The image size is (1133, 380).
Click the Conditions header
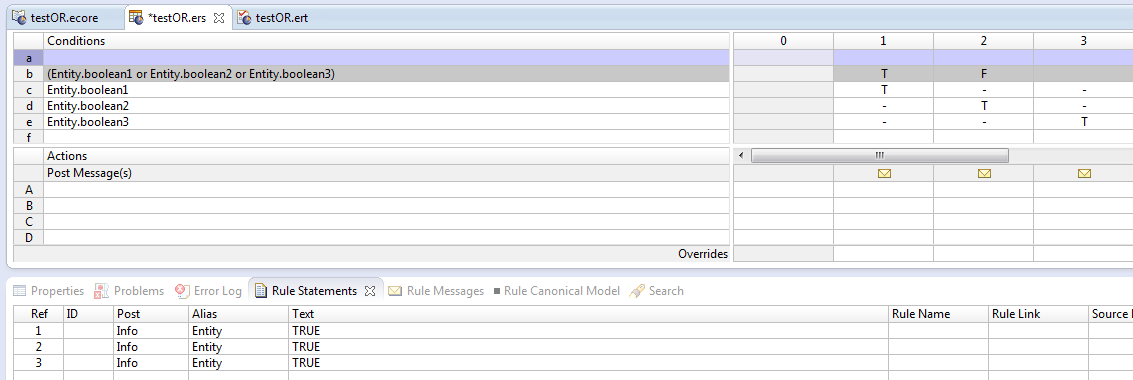click(386, 41)
